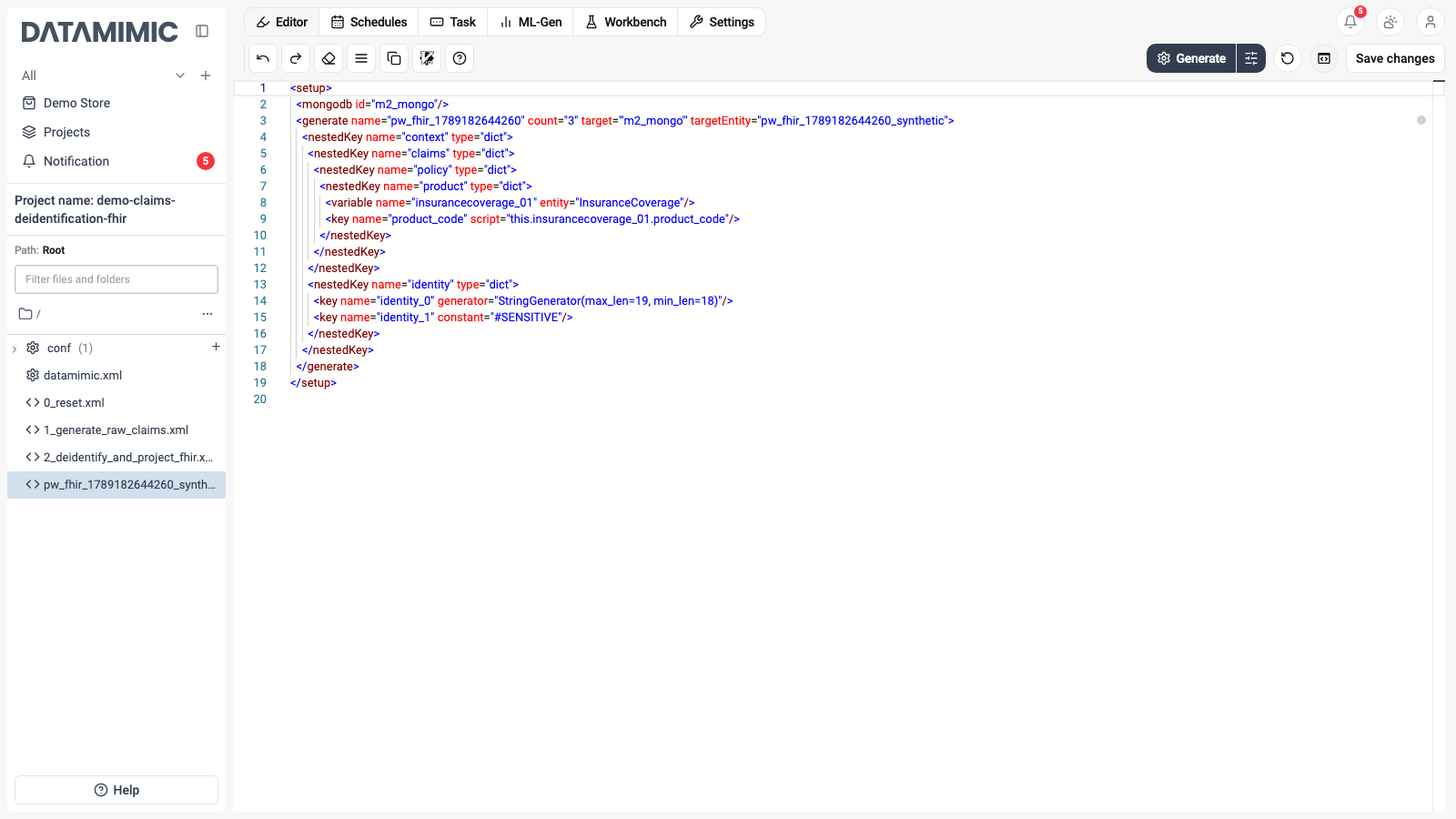Click the eraser clear icon

329,58
